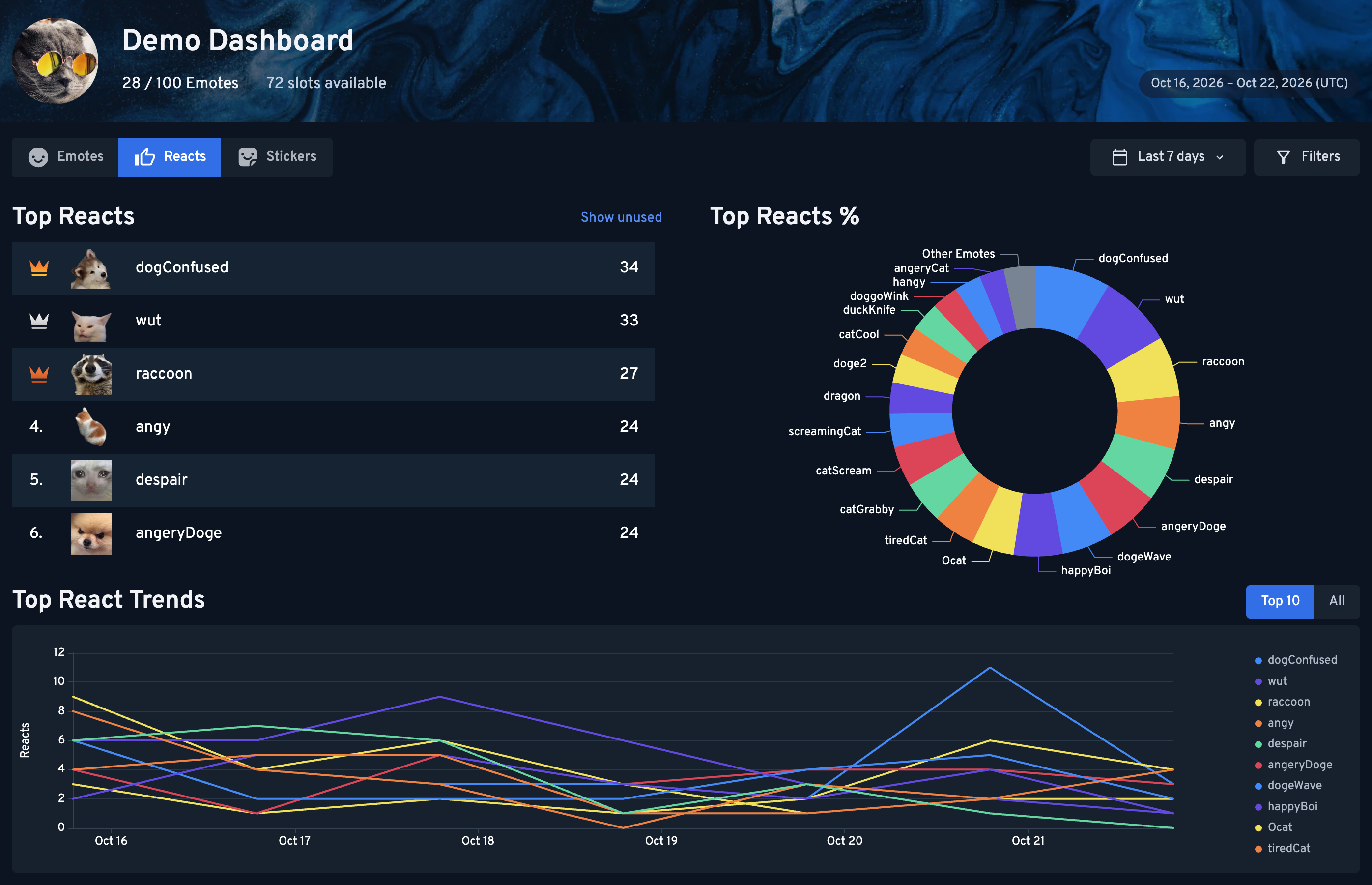Switch to the Stickers tab
The height and width of the screenshot is (885, 1372).
point(277,157)
